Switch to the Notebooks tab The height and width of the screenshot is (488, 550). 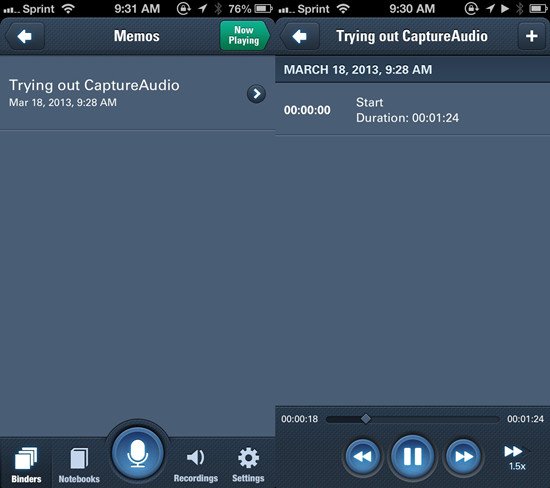tap(79, 464)
